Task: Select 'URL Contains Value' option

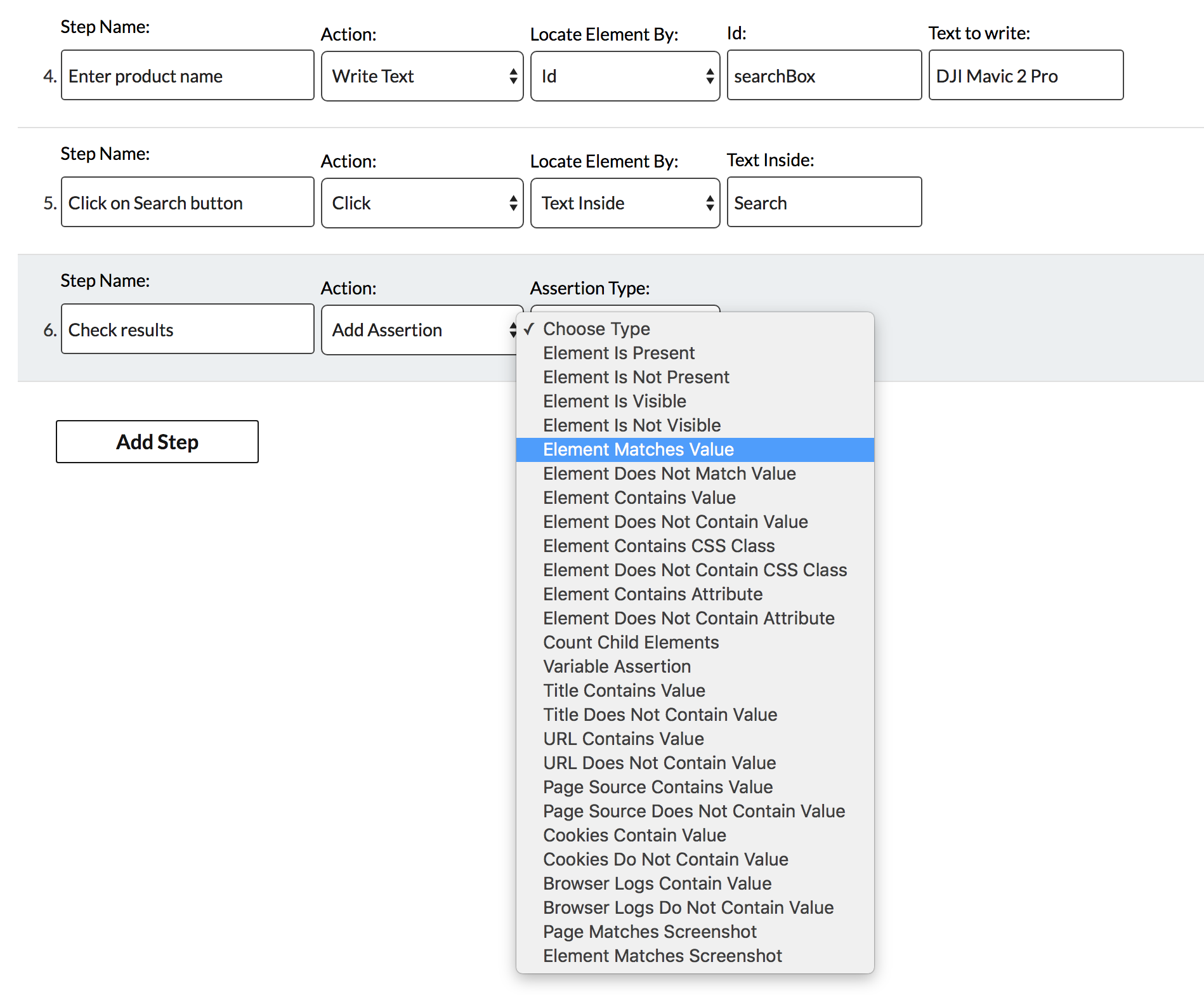Action: pyautogui.click(x=695, y=739)
